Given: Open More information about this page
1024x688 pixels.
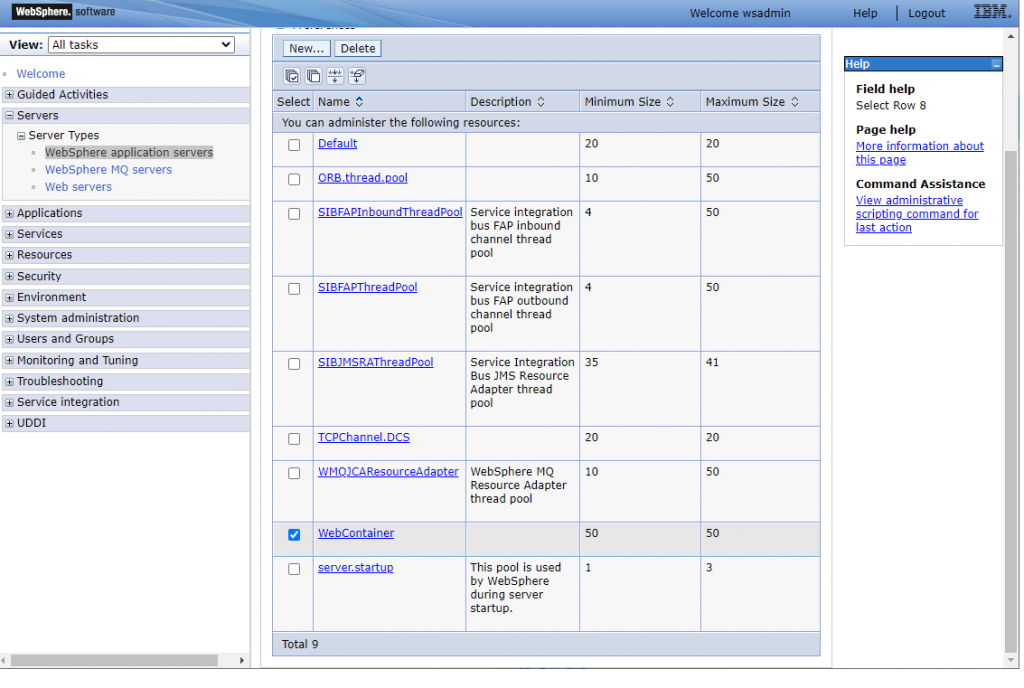Looking at the screenshot, I should [x=920, y=153].
